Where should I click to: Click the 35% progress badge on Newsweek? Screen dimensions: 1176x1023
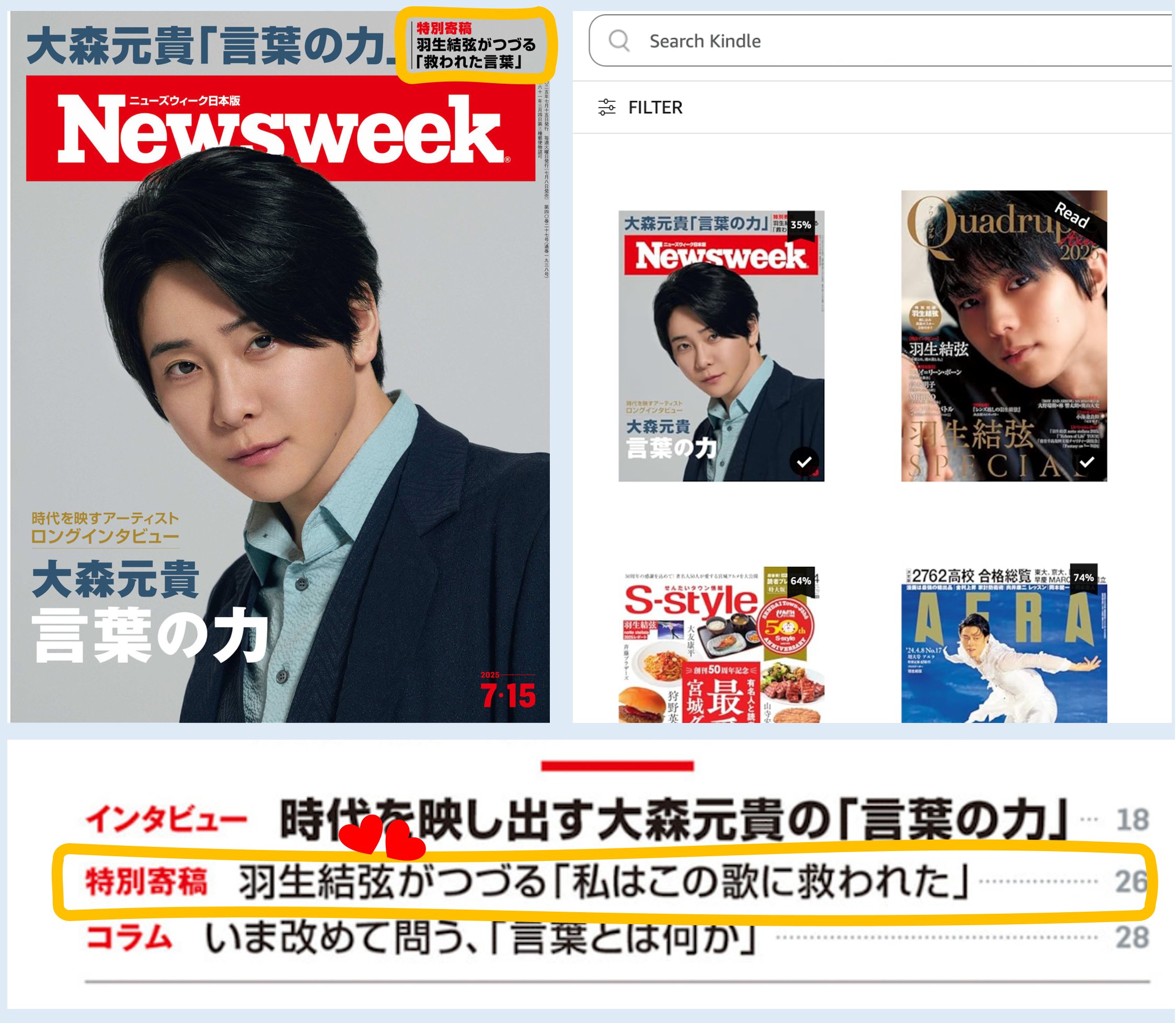(801, 225)
